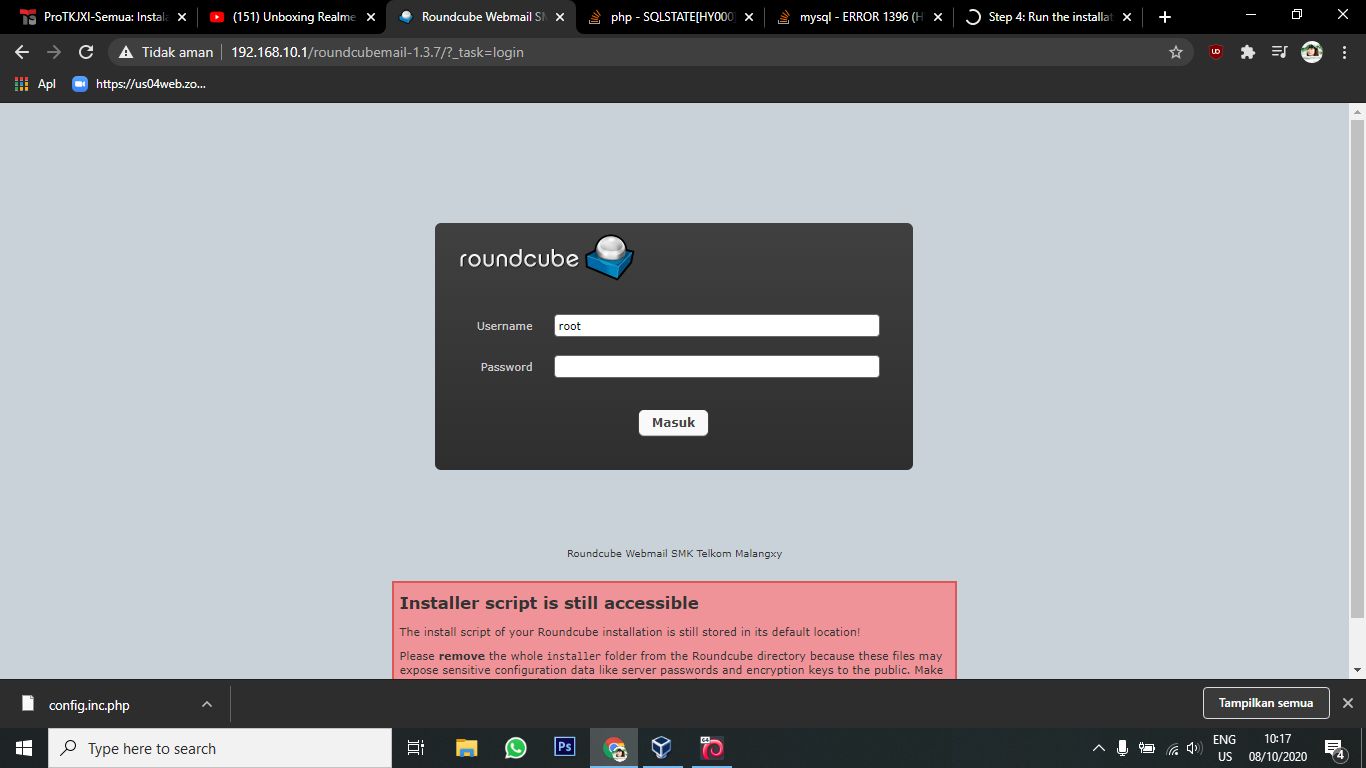Click the Tampilkan semua downloads button

pos(1265,703)
